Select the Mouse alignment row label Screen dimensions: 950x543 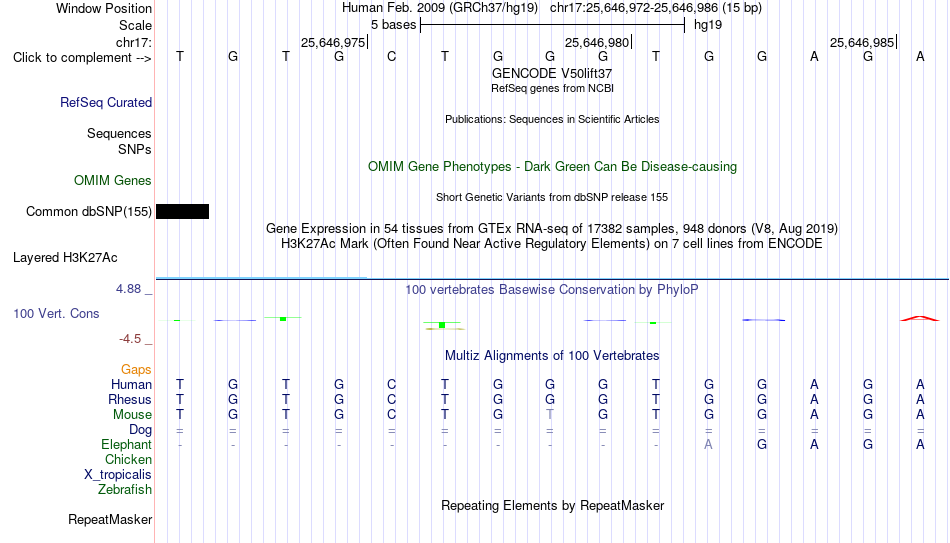[x=132, y=415]
